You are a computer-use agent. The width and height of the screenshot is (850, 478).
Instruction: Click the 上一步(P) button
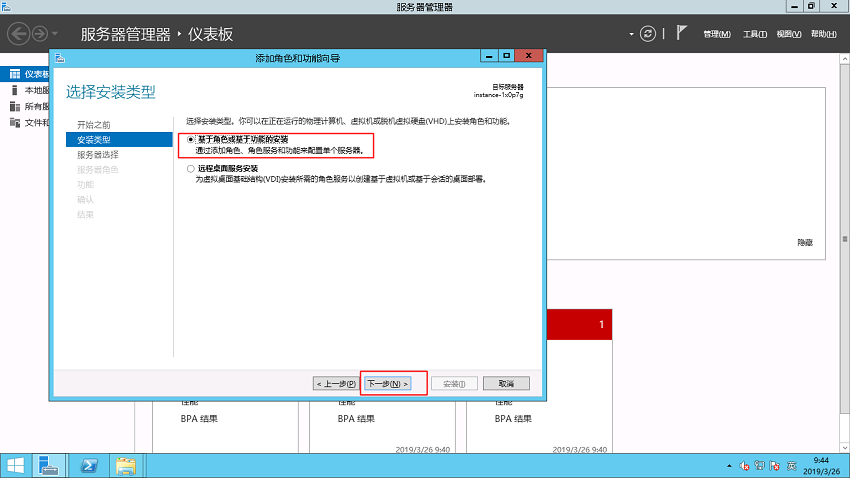coord(336,384)
